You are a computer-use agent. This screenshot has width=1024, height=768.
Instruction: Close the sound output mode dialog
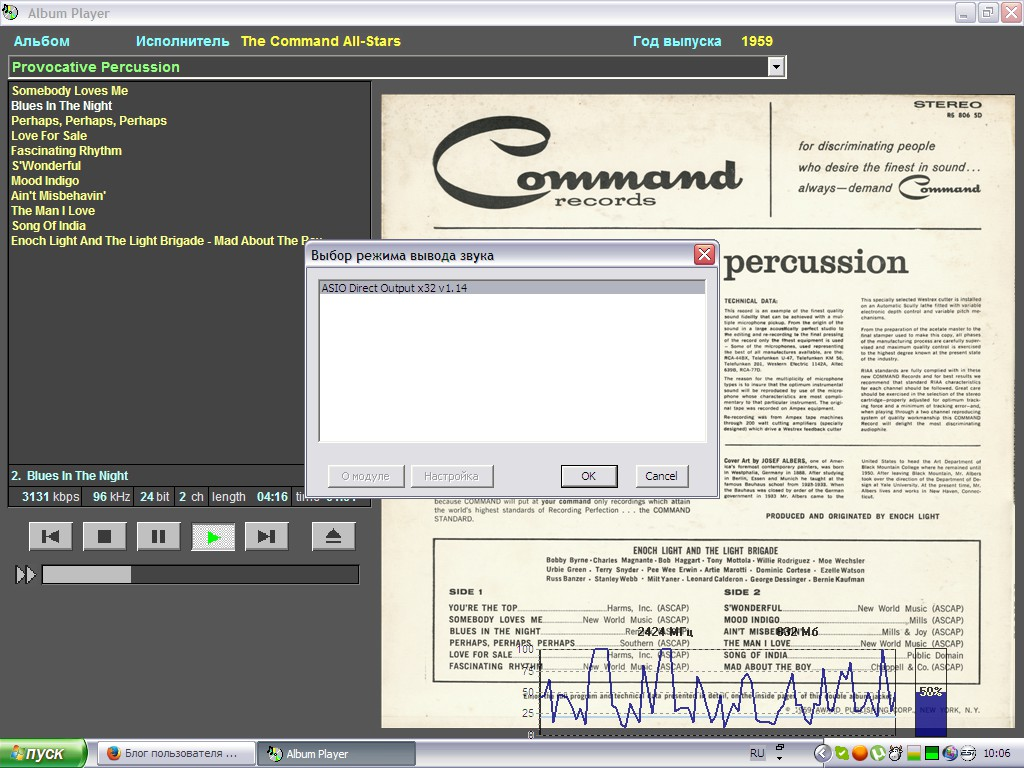click(x=704, y=254)
